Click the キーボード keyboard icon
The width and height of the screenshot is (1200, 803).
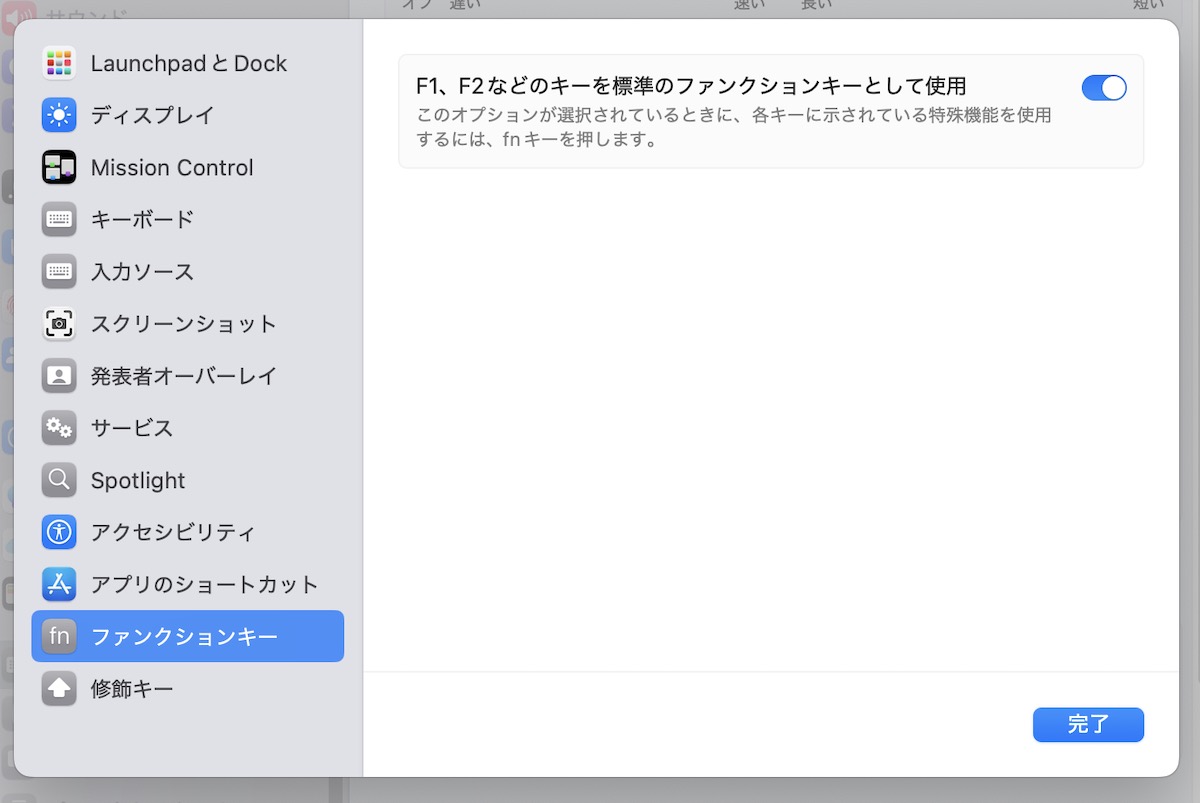tap(59, 219)
